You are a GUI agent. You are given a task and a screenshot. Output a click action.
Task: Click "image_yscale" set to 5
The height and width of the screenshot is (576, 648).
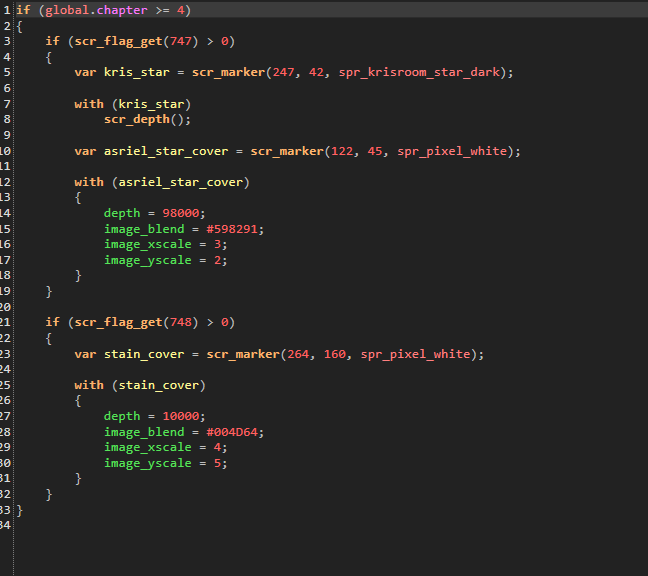coord(148,463)
